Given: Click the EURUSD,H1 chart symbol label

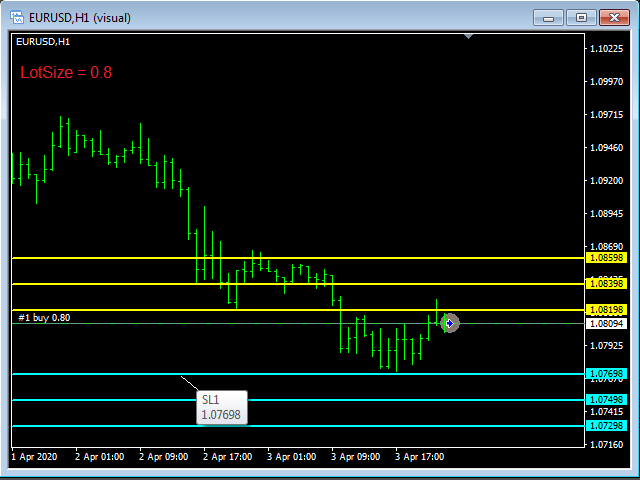Looking at the screenshot, I should point(43,42).
